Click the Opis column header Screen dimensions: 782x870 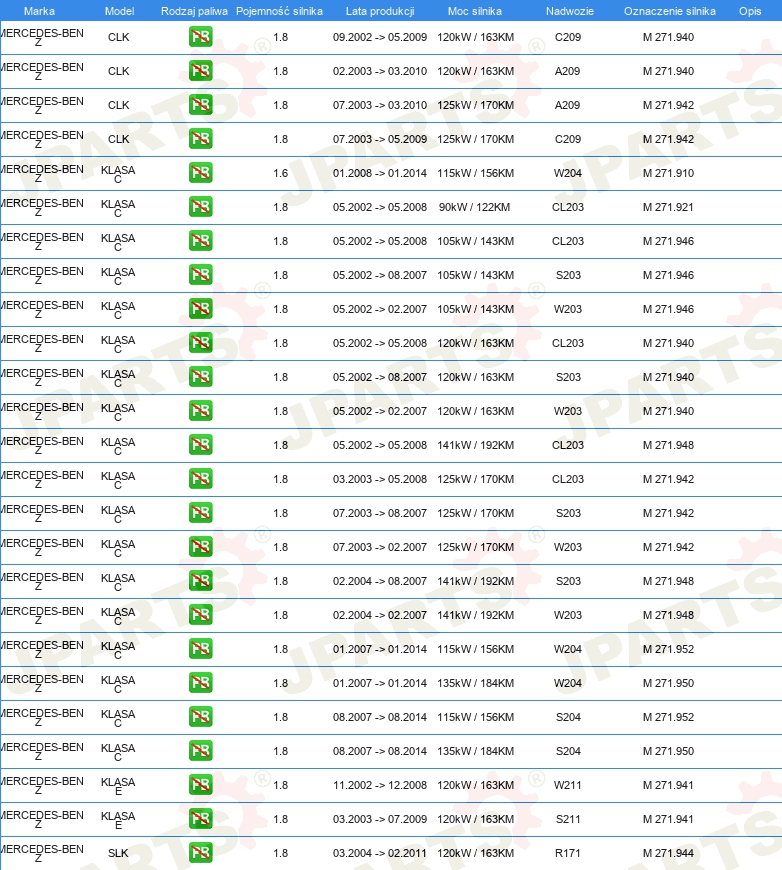[x=750, y=11]
